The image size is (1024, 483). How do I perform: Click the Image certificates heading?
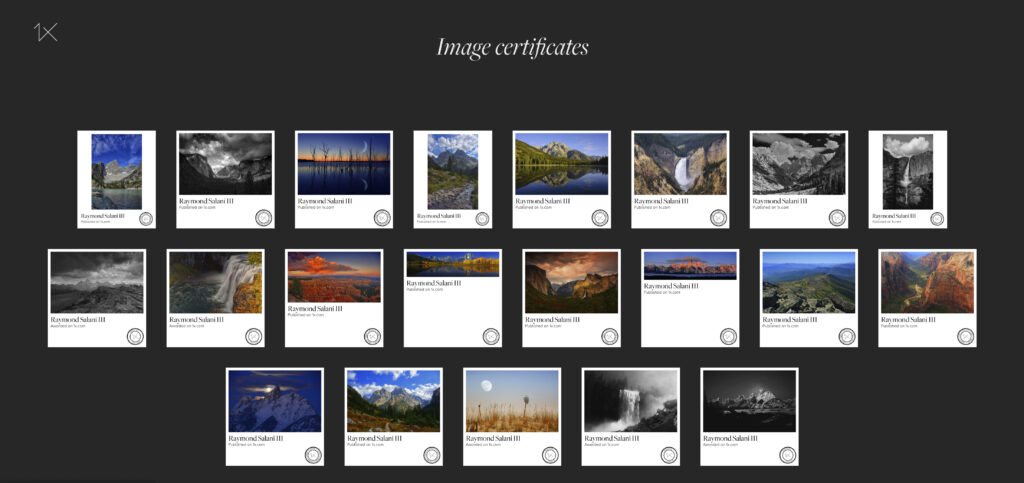click(512, 47)
